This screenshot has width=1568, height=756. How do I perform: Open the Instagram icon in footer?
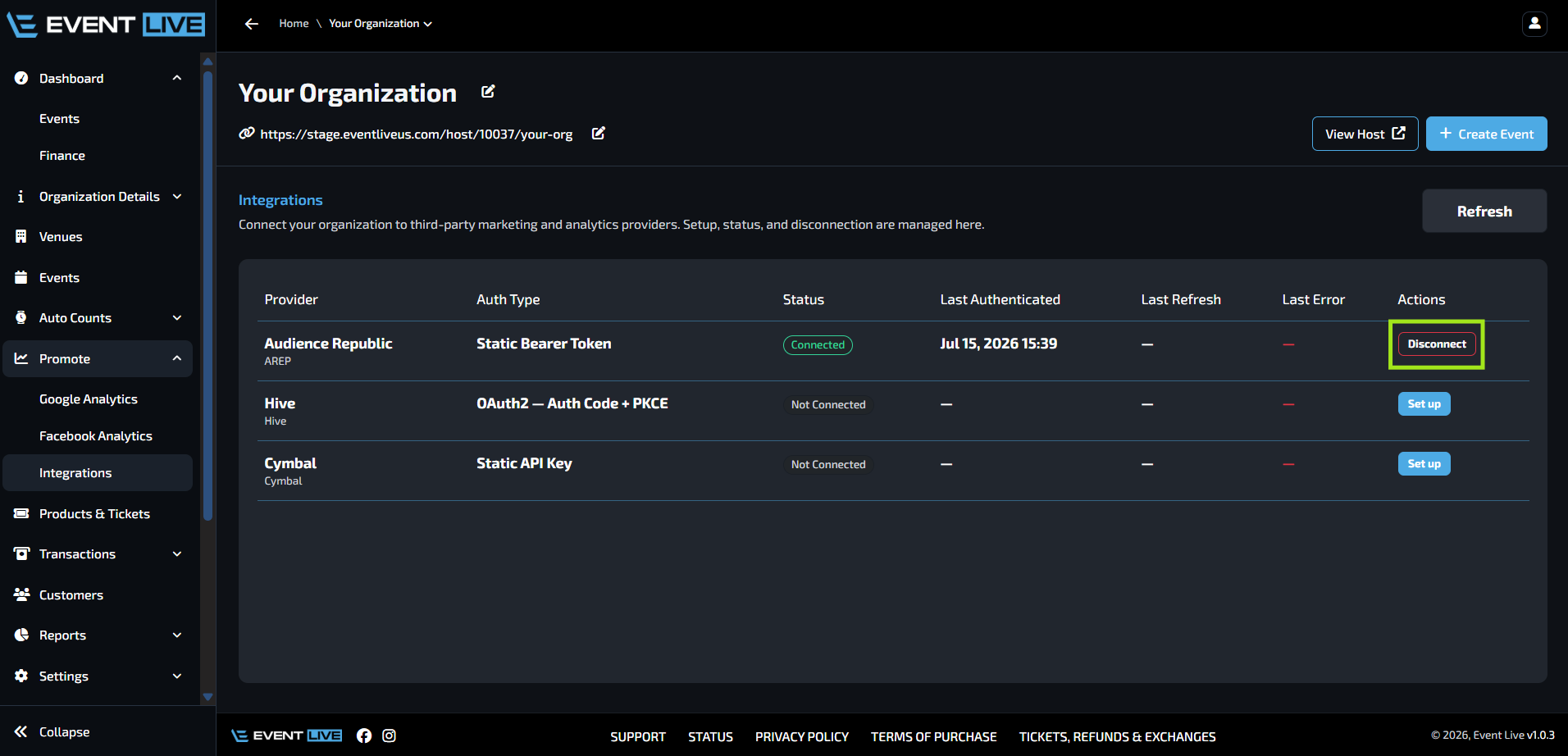390,736
